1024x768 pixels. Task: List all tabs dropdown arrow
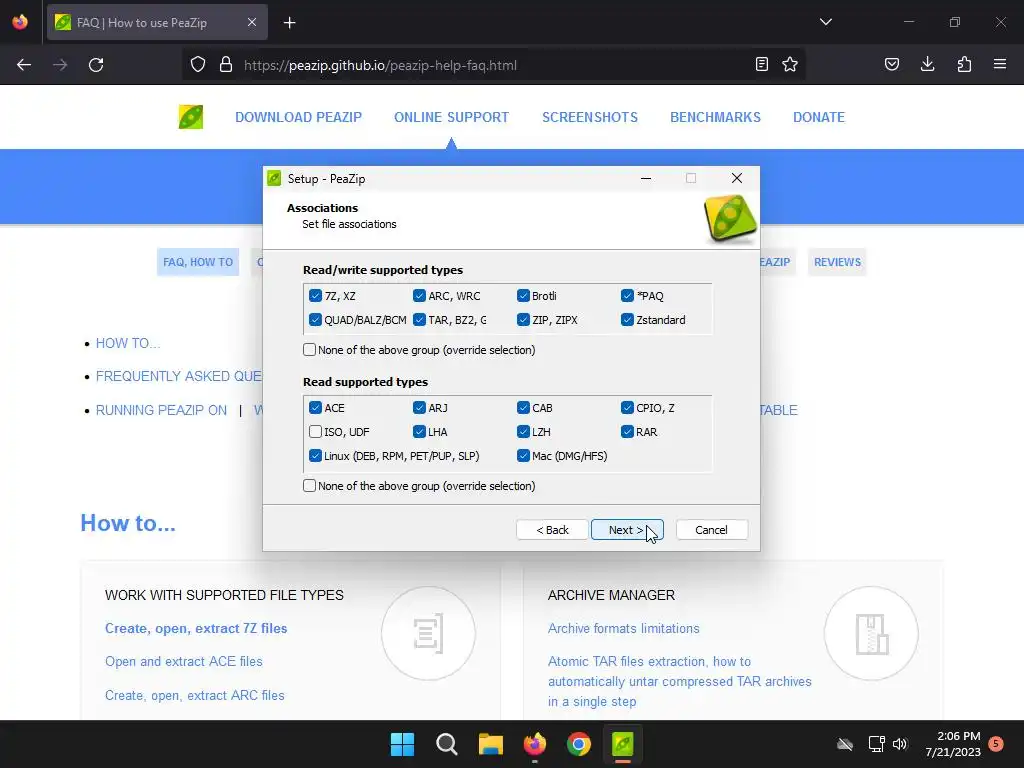coord(826,22)
